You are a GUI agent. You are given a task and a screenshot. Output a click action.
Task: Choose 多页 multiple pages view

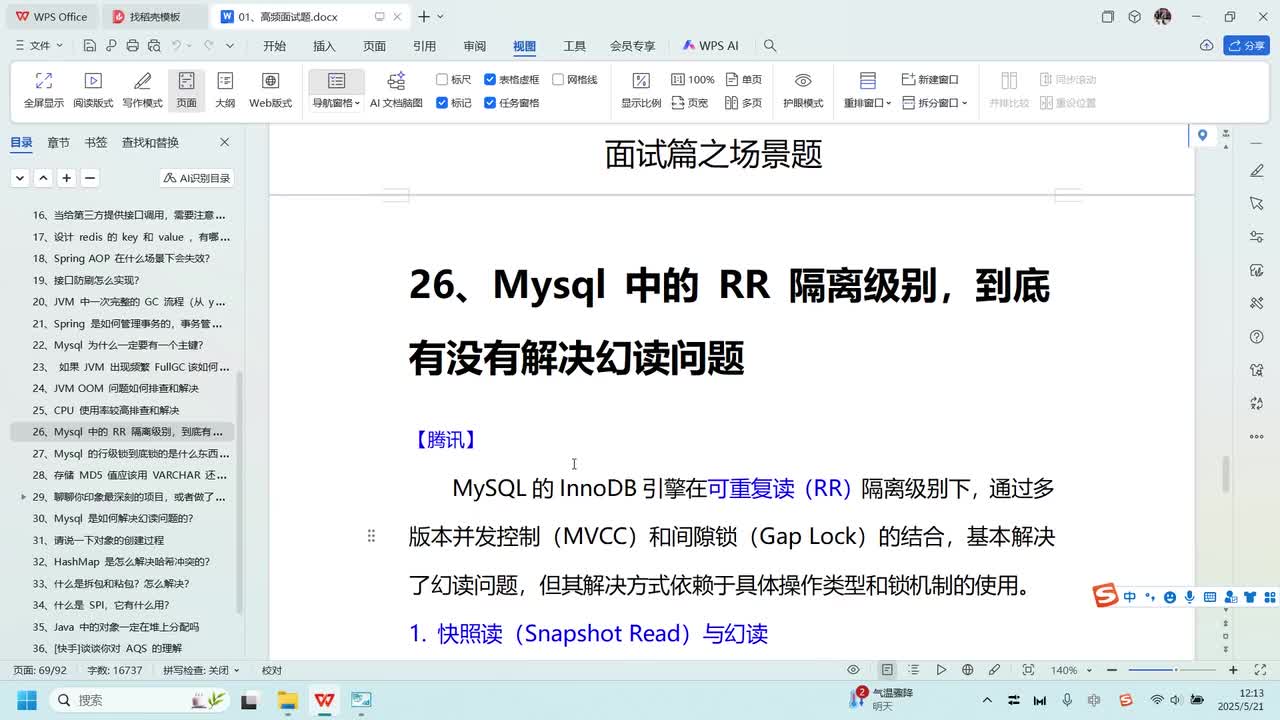(x=744, y=103)
